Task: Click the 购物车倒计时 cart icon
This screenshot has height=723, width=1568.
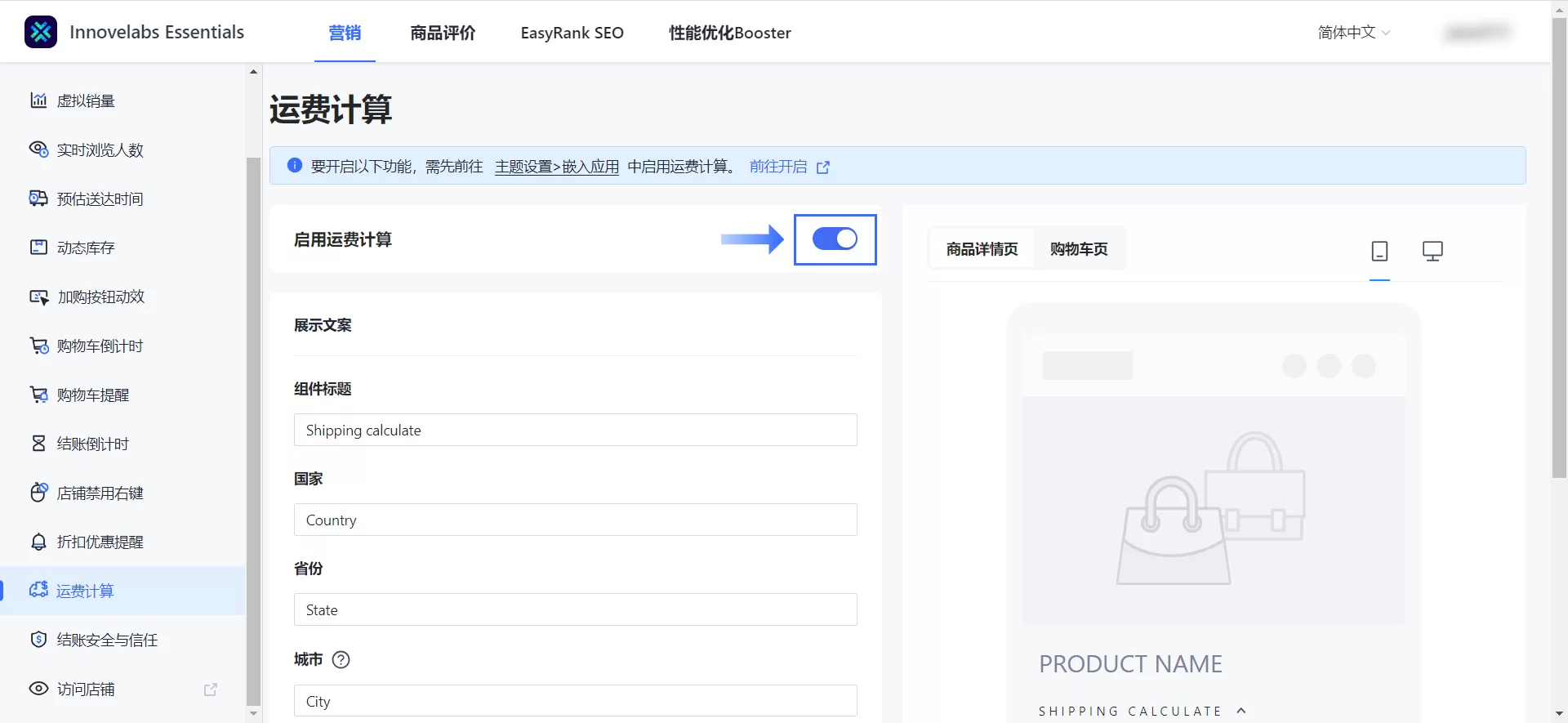Action: [x=38, y=346]
